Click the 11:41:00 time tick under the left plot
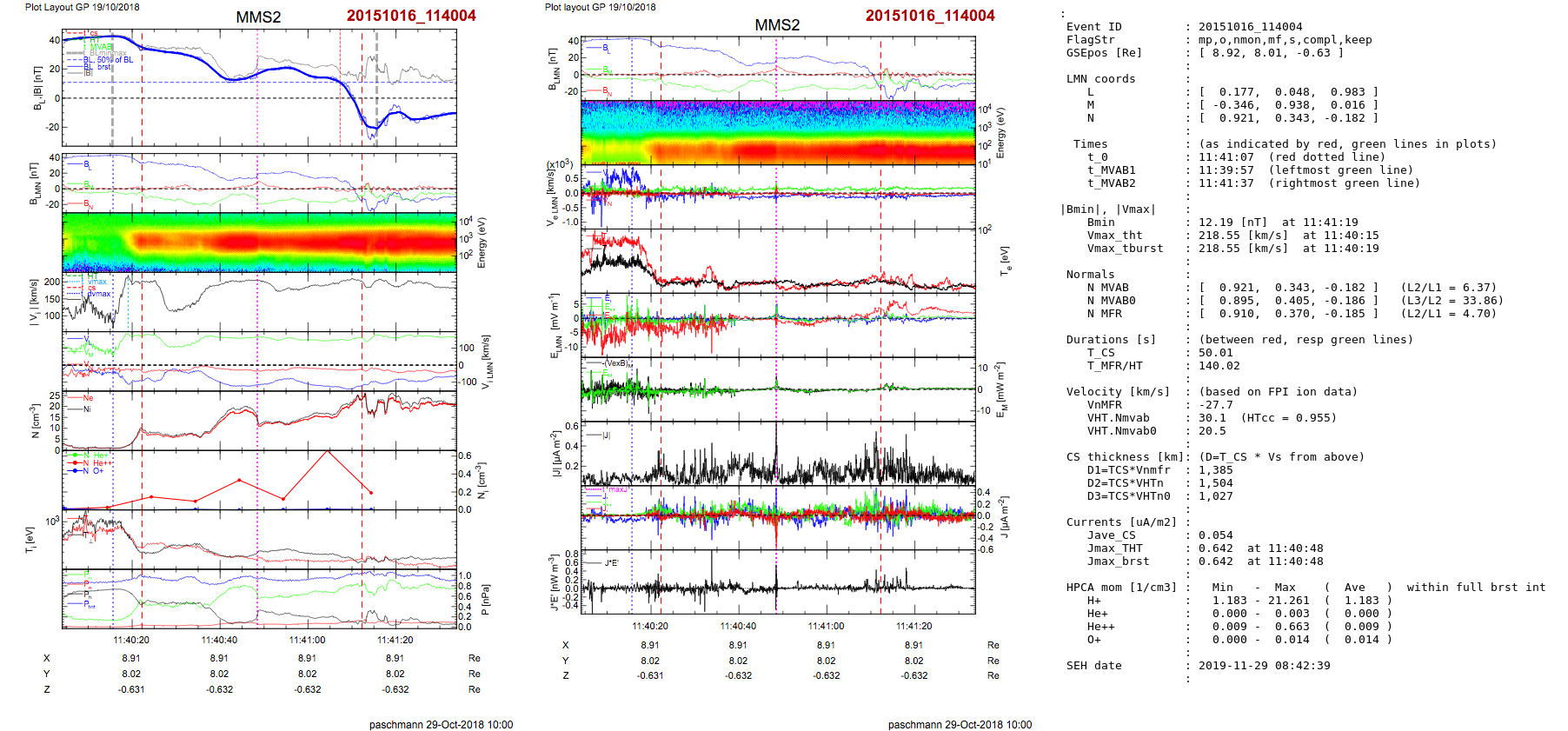The height and width of the screenshot is (731, 1568). 307,640
